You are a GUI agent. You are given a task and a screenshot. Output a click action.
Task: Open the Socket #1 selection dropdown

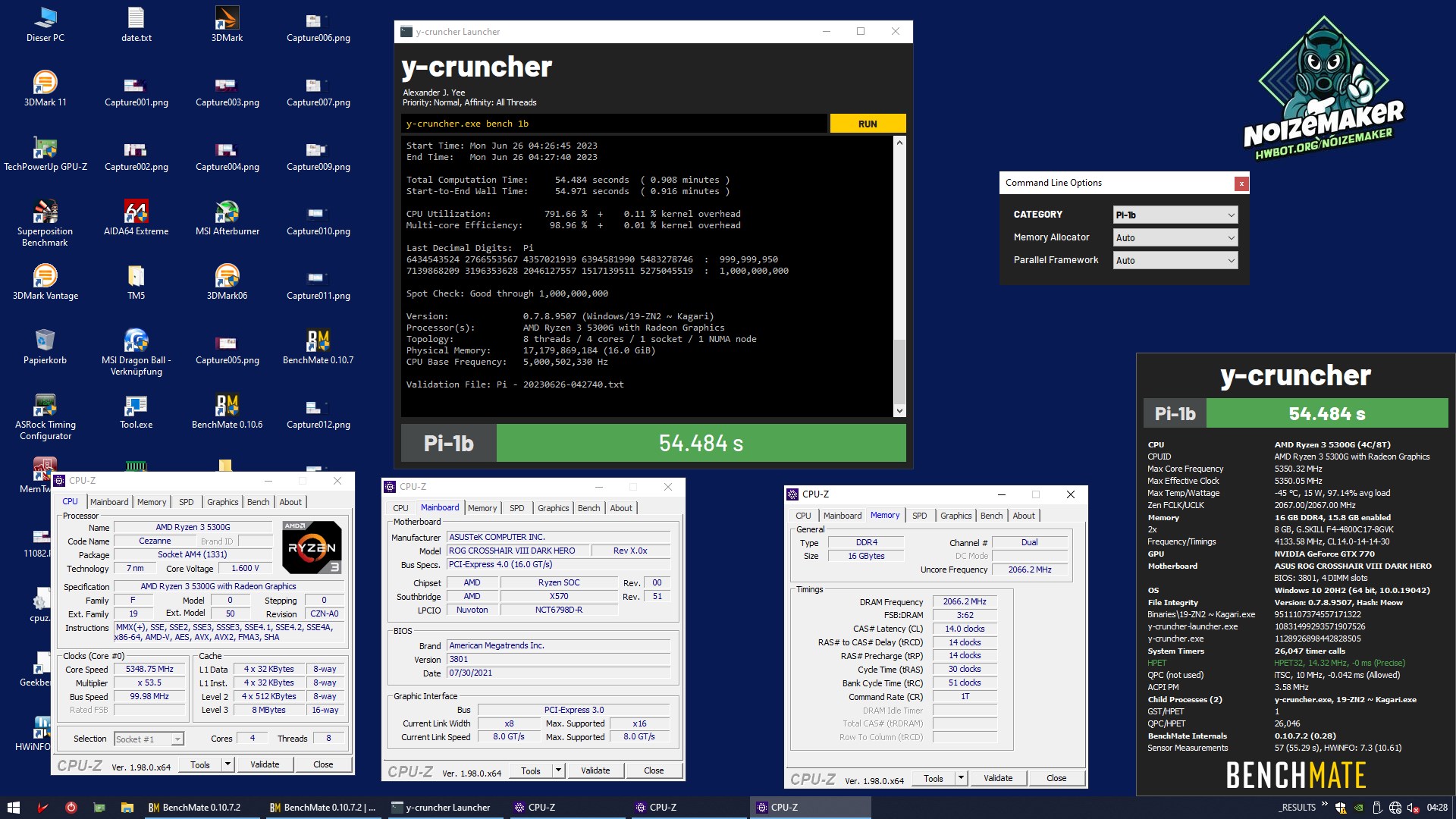(x=149, y=739)
